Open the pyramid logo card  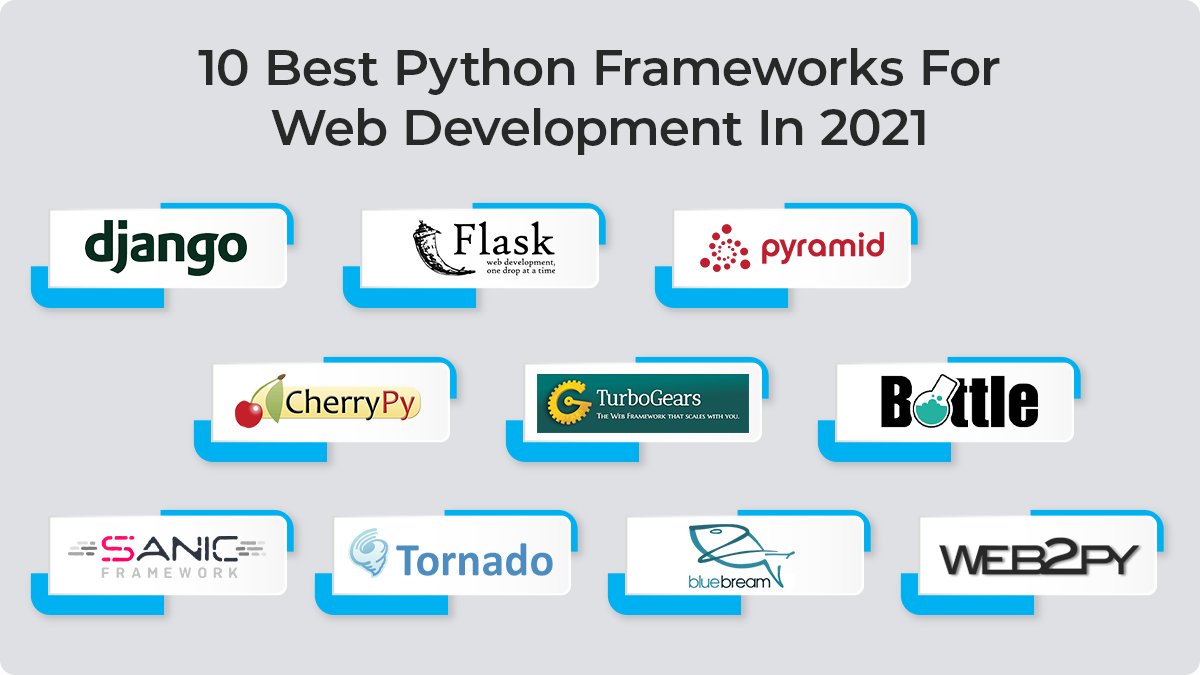(792, 249)
